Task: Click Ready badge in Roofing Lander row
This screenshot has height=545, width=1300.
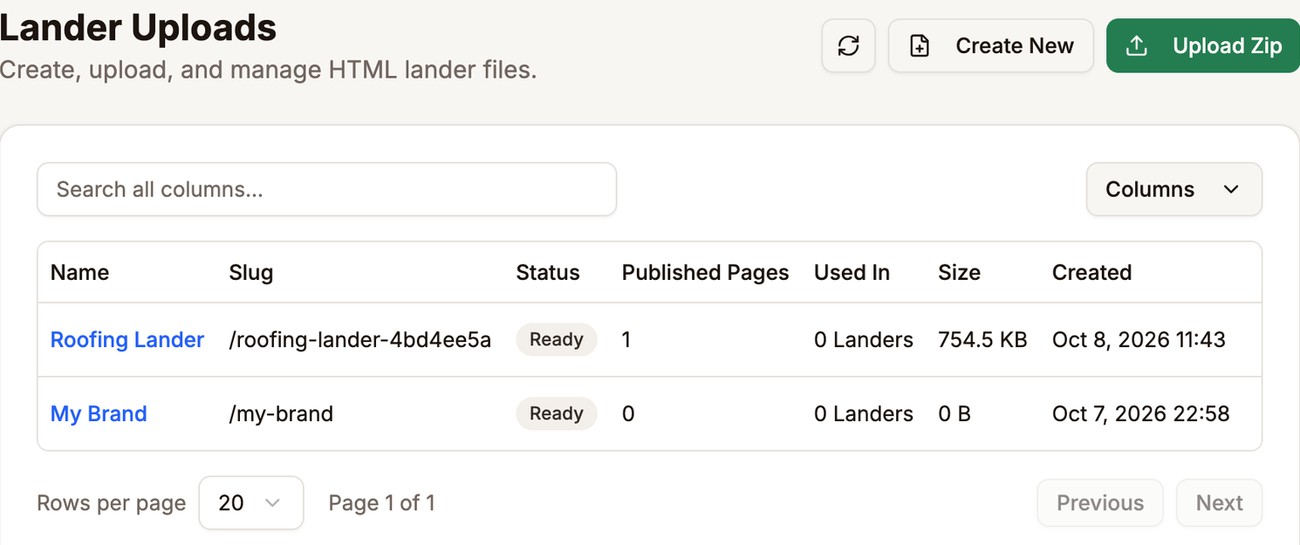Action: pyautogui.click(x=556, y=339)
